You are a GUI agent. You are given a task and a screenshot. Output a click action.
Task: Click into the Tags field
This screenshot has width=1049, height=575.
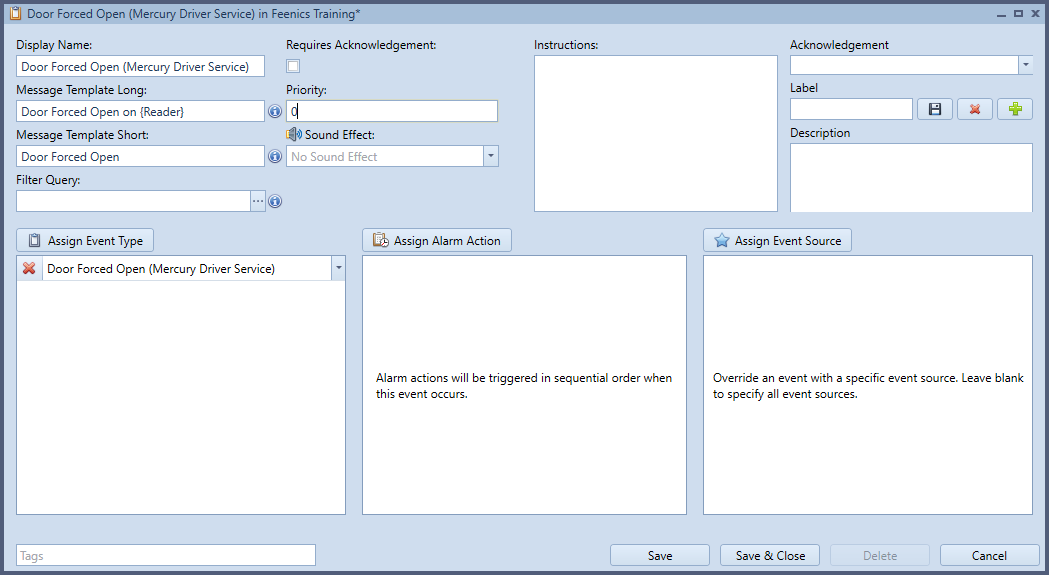(x=166, y=556)
